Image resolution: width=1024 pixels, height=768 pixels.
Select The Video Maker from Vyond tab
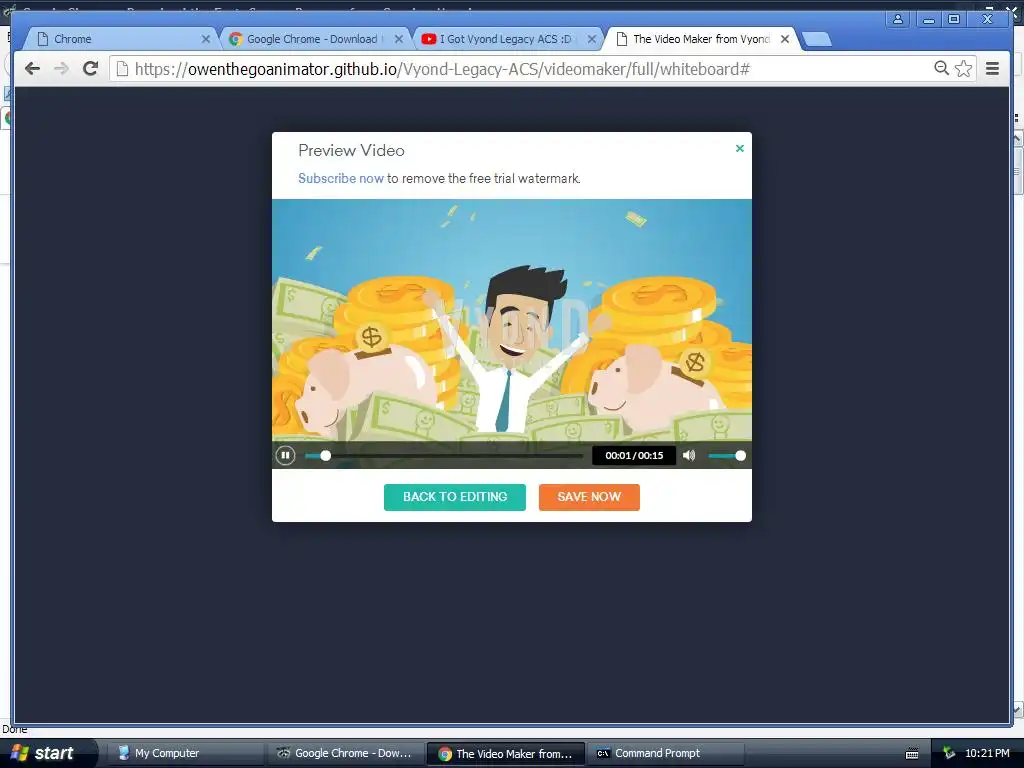(x=699, y=39)
